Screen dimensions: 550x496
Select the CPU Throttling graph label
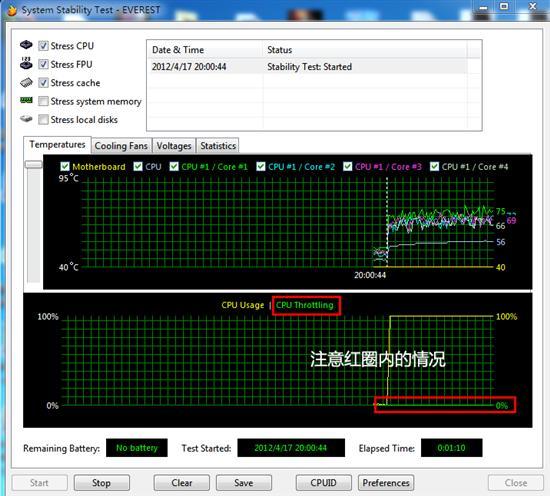pyautogui.click(x=304, y=305)
